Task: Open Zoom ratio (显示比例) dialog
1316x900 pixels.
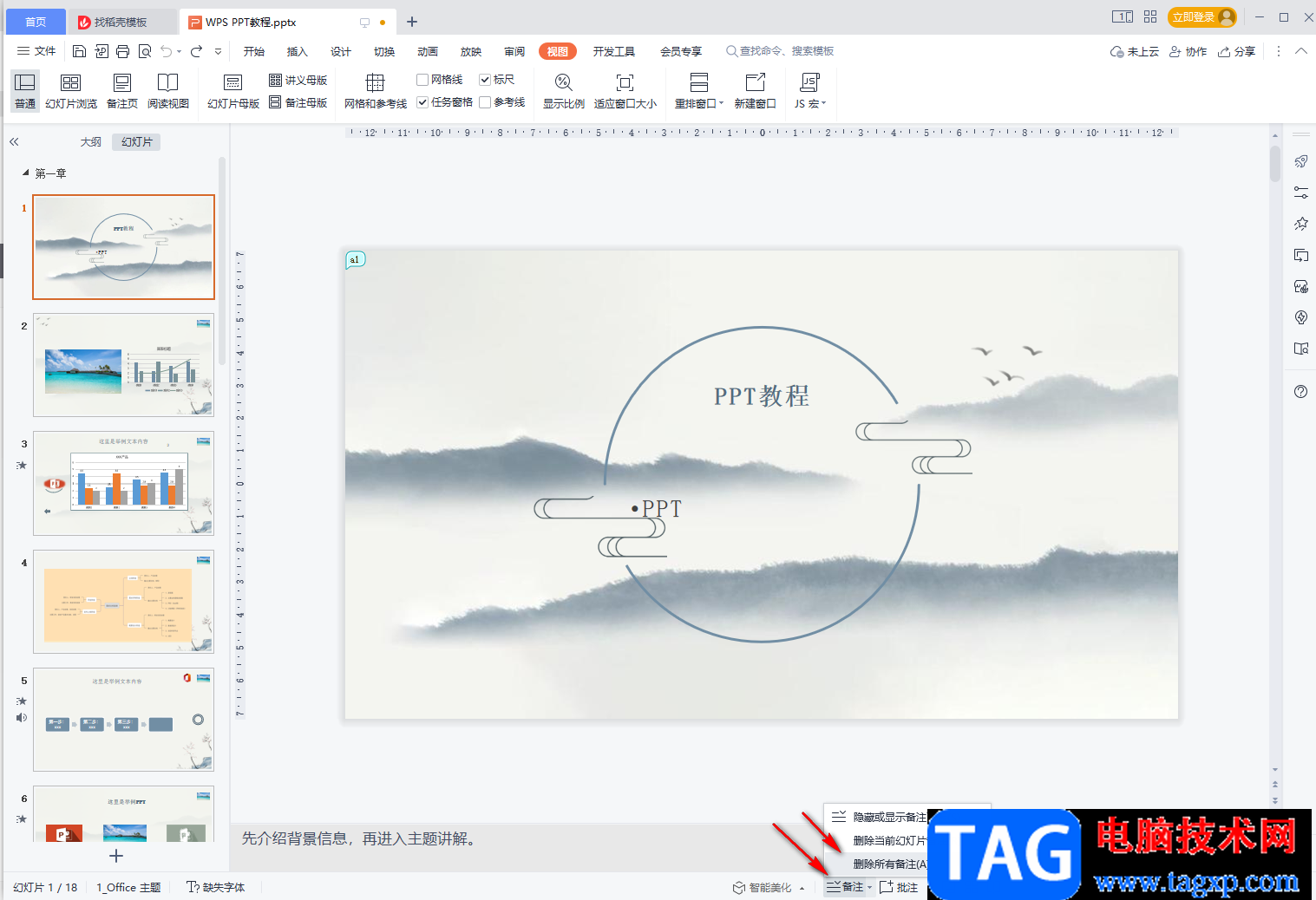Action: pyautogui.click(x=564, y=91)
